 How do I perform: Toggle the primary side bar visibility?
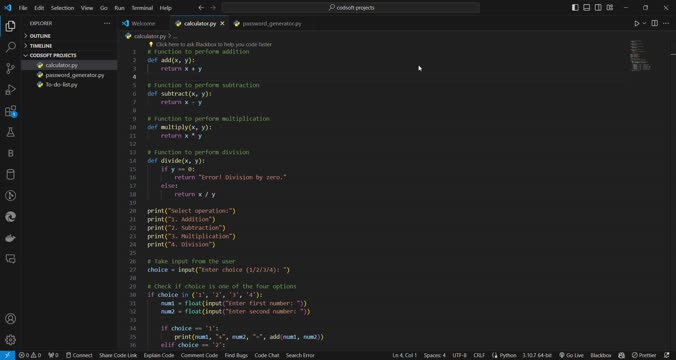(x=575, y=8)
